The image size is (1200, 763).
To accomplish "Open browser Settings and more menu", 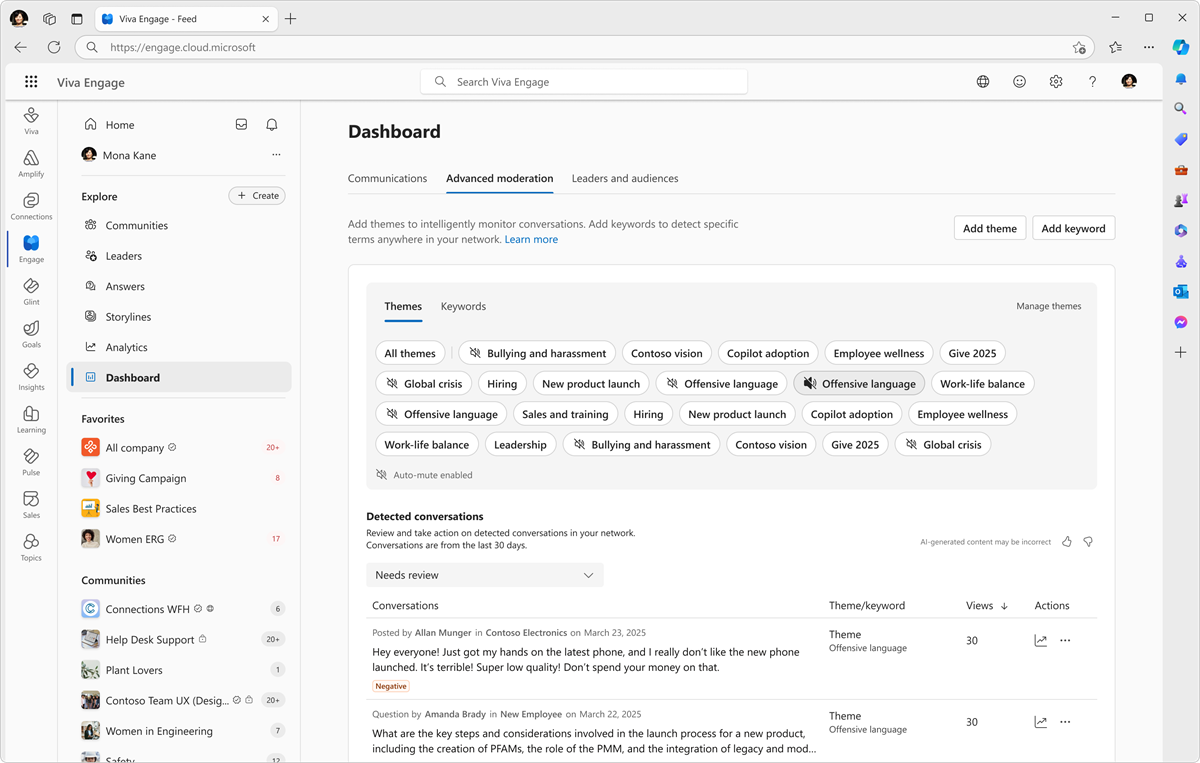I will click(1149, 47).
